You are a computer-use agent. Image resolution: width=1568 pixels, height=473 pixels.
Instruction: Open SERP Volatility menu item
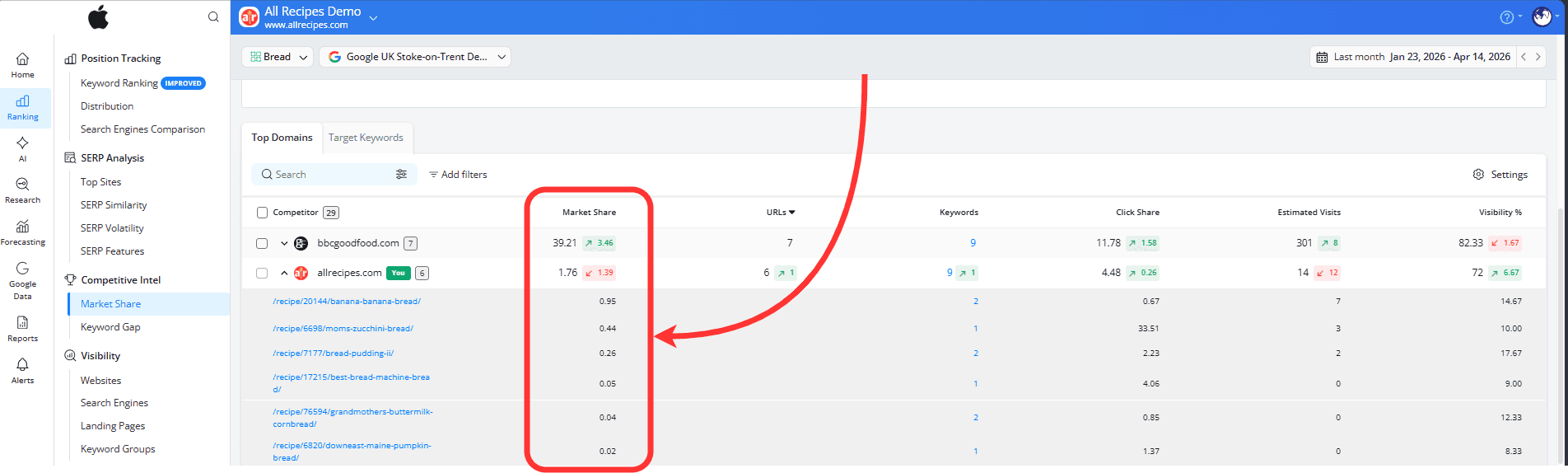[112, 228]
